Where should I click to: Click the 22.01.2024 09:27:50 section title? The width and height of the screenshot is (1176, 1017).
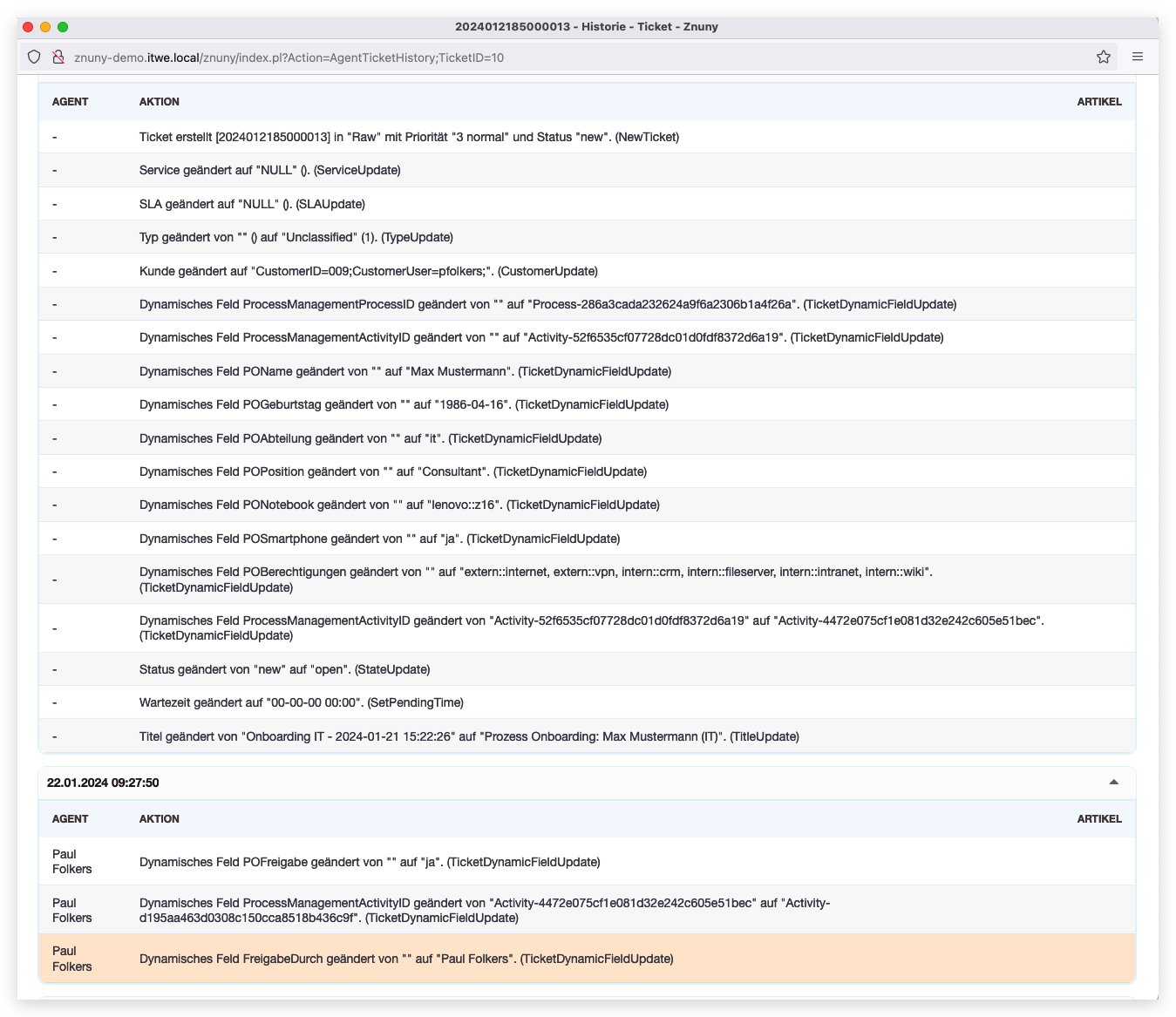pyautogui.click(x=103, y=783)
